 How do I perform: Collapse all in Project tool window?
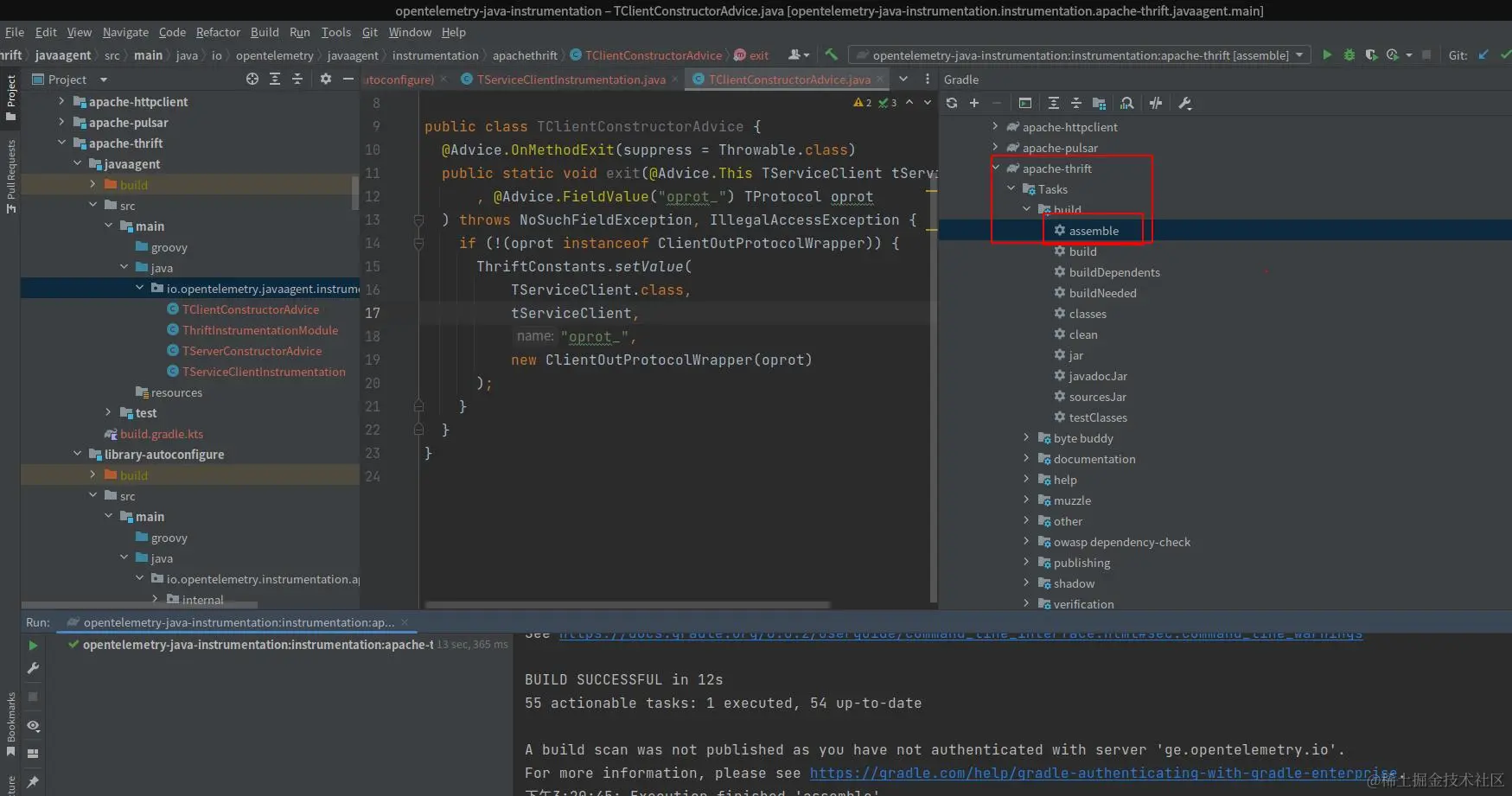(297, 79)
